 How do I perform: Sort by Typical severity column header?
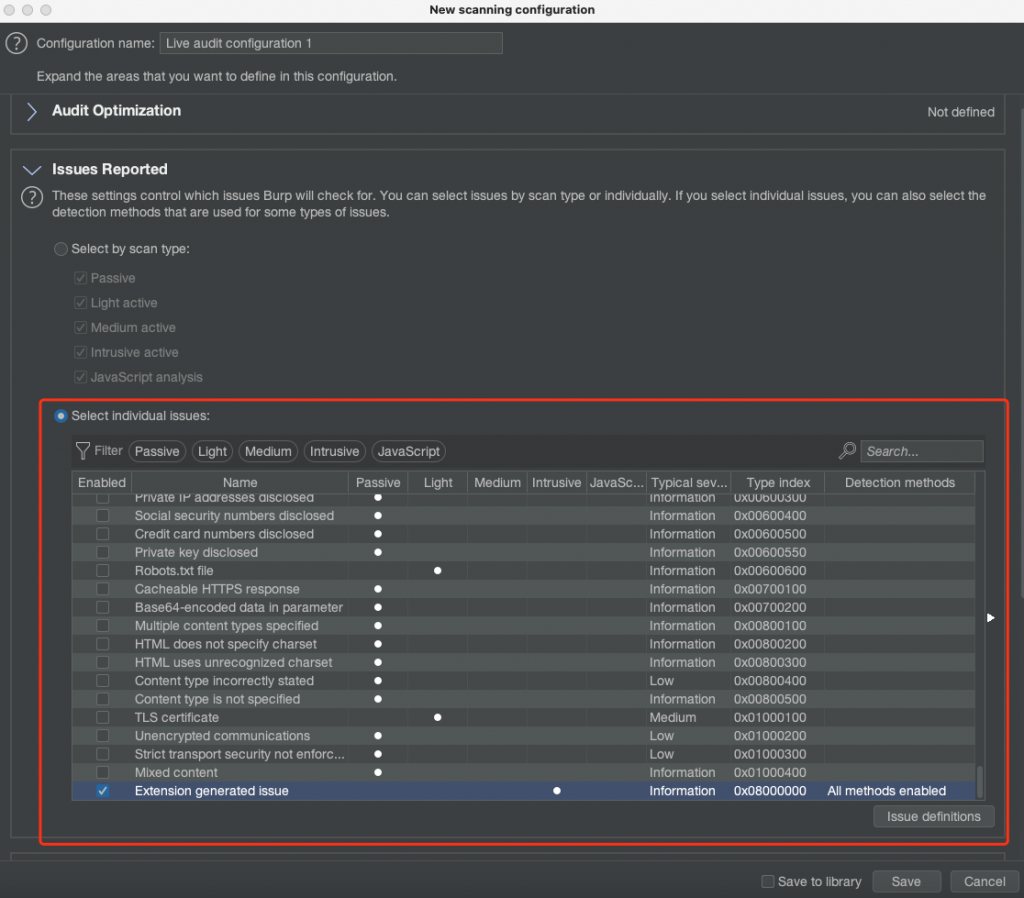point(688,483)
